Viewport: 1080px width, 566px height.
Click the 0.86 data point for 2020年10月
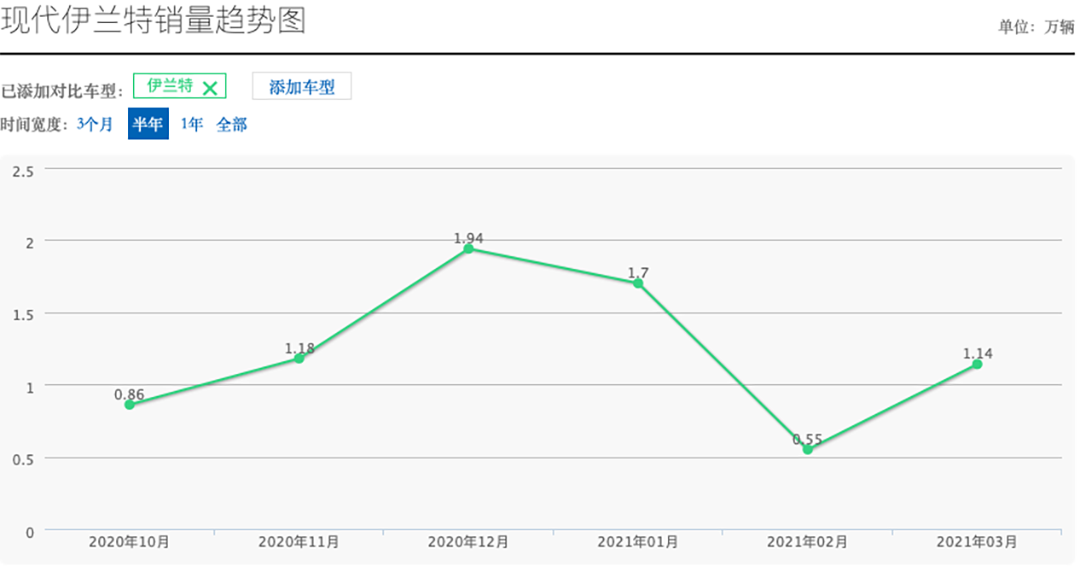pos(129,405)
